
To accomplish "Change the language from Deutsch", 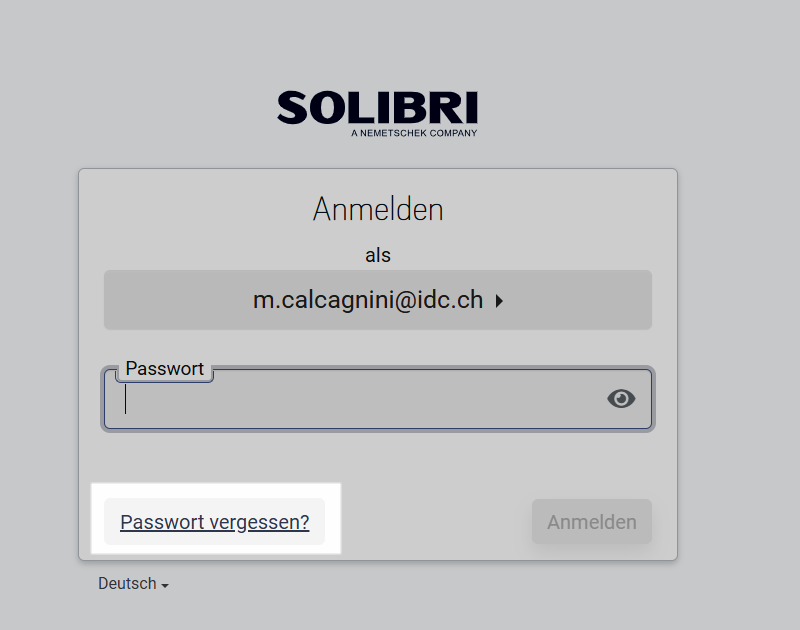I will click(x=133, y=584).
